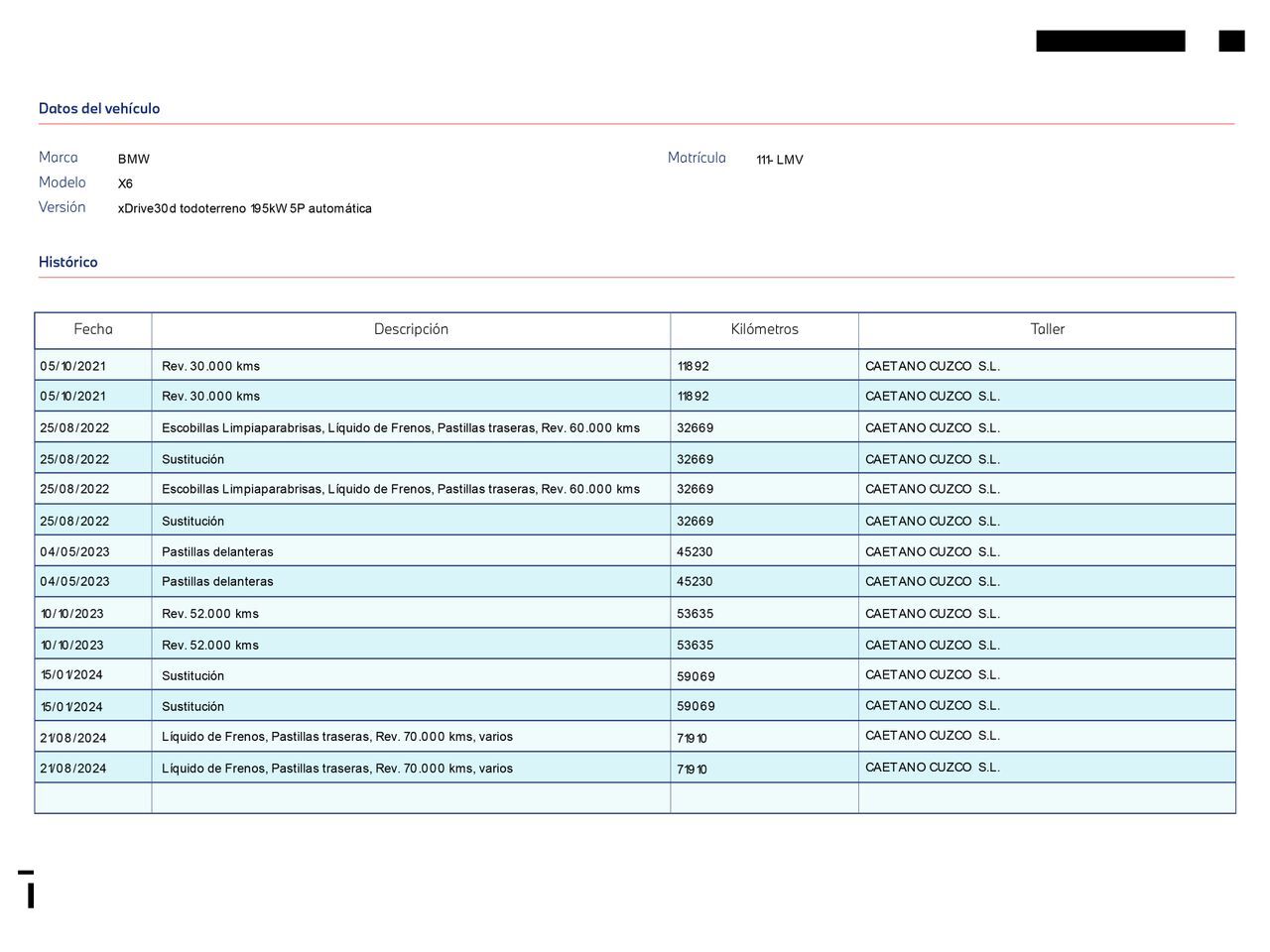The height and width of the screenshot is (952, 1270).
Task: Select the BMW brand value
Action: [134, 159]
